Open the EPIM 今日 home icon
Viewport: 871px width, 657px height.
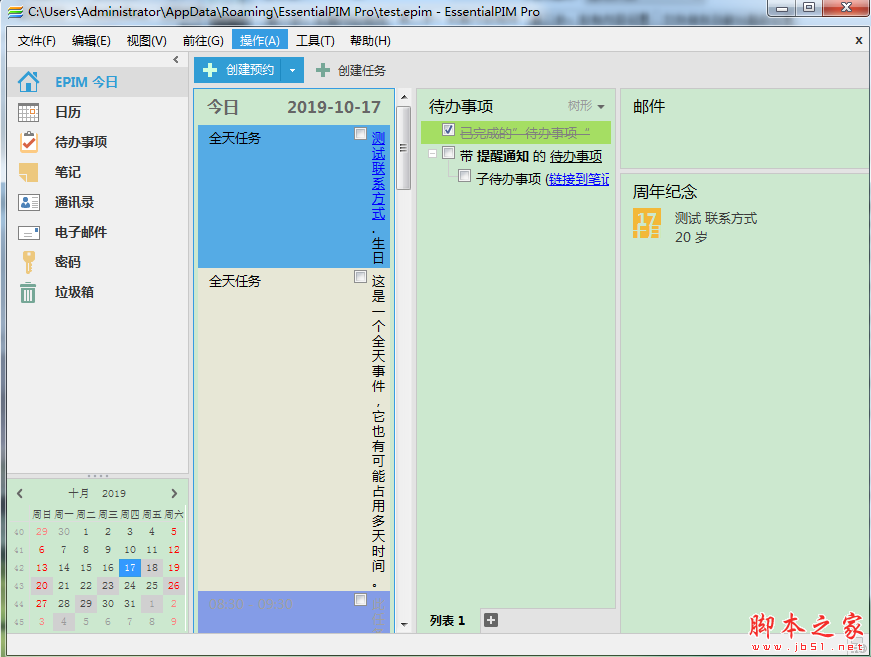[x=28, y=82]
